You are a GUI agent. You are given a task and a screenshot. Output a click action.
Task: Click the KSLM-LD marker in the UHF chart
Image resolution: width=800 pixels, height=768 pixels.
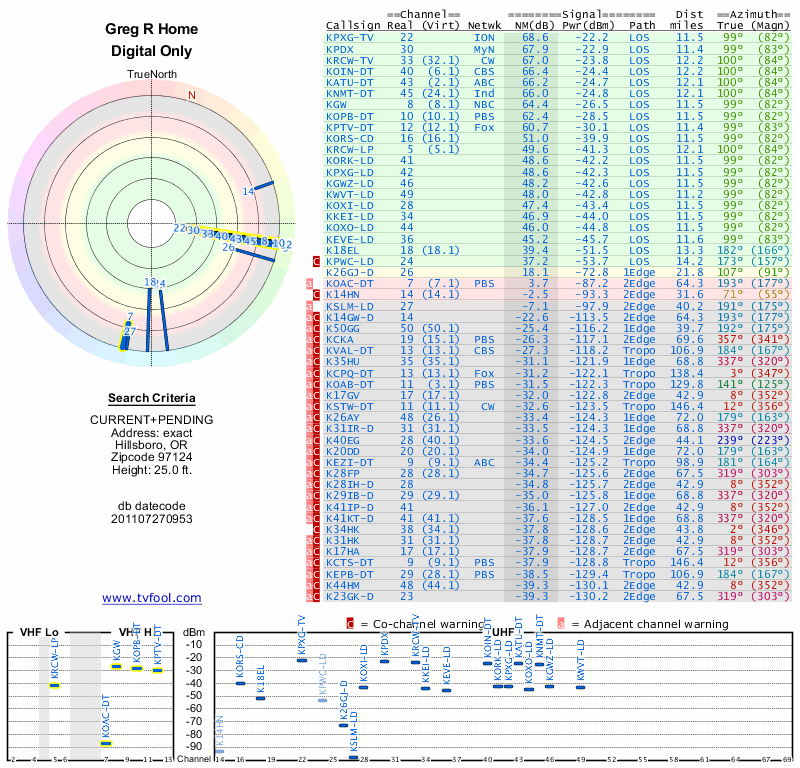click(353, 757)
